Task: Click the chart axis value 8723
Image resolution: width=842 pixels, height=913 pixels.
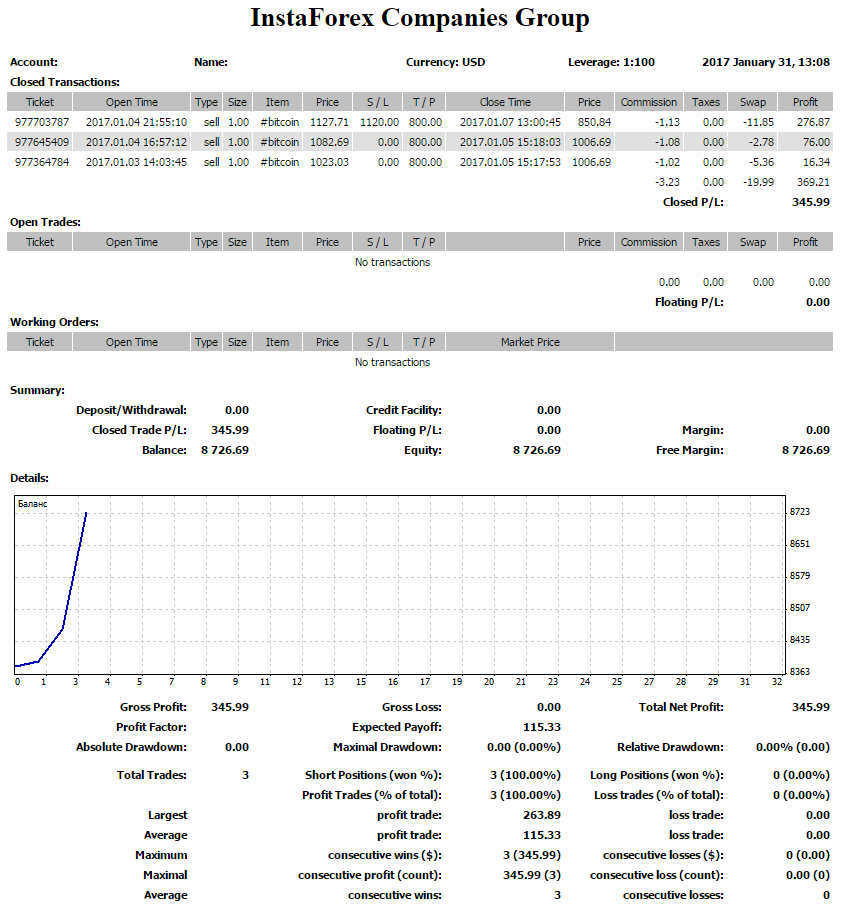Action: point(799,512)
